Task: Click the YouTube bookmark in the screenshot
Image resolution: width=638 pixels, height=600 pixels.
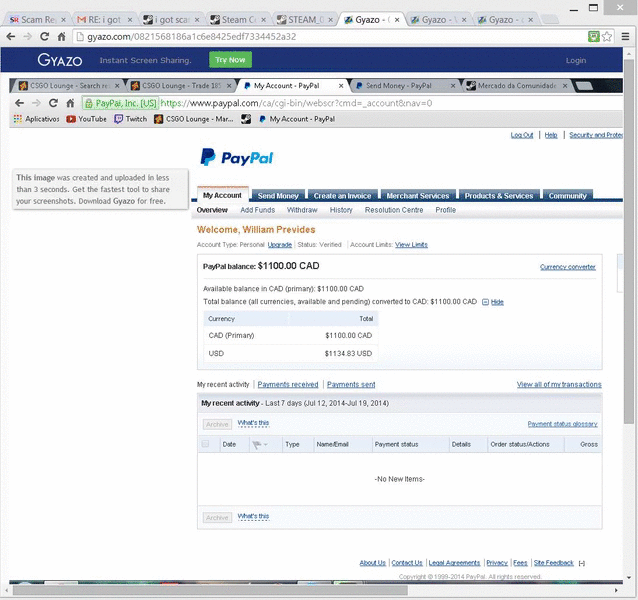Action: (x=87, y=119)
